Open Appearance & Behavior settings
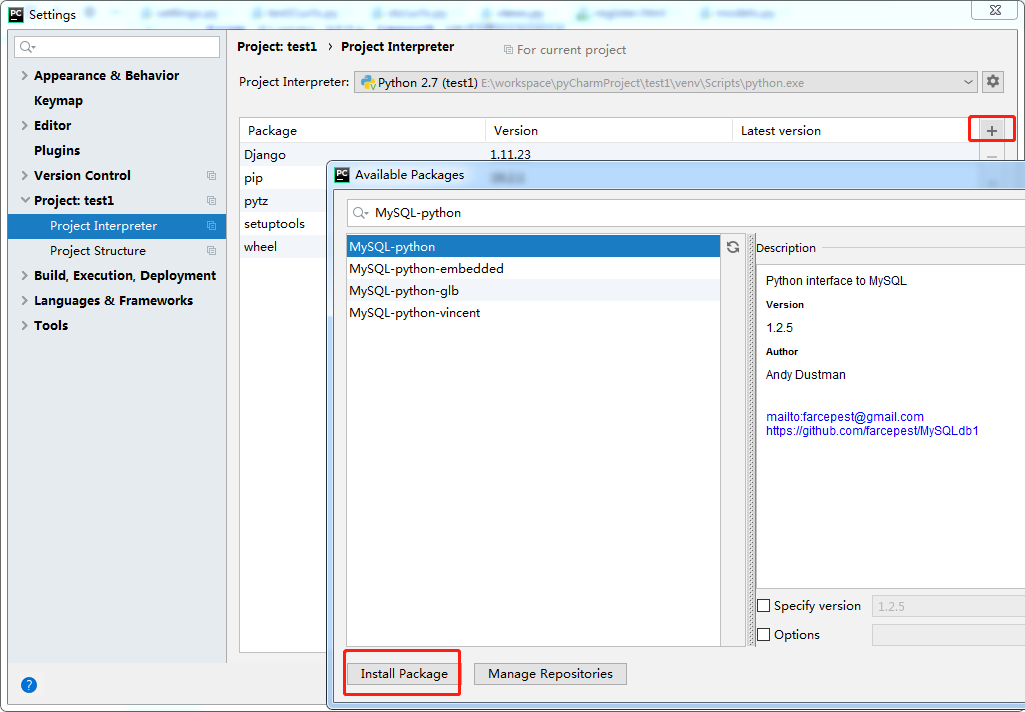The width and height of the screenshot is (1025, 712). 107,76
